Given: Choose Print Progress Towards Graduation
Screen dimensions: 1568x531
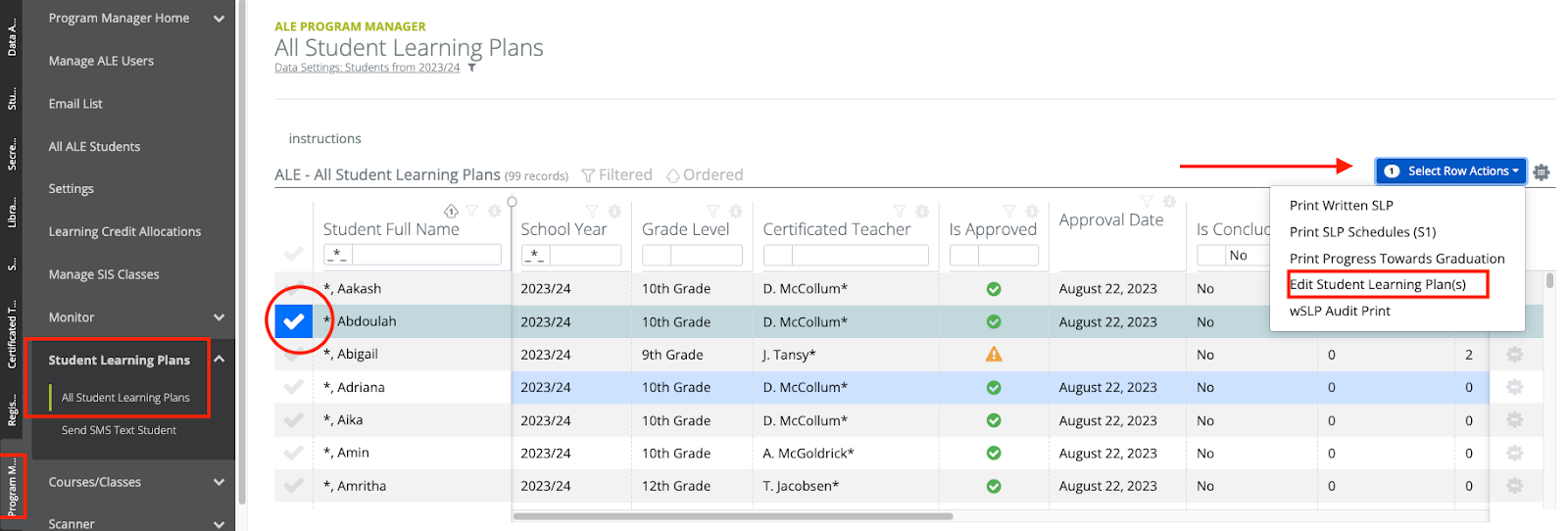Looking at the screenshot, I should click(1397, 259).
